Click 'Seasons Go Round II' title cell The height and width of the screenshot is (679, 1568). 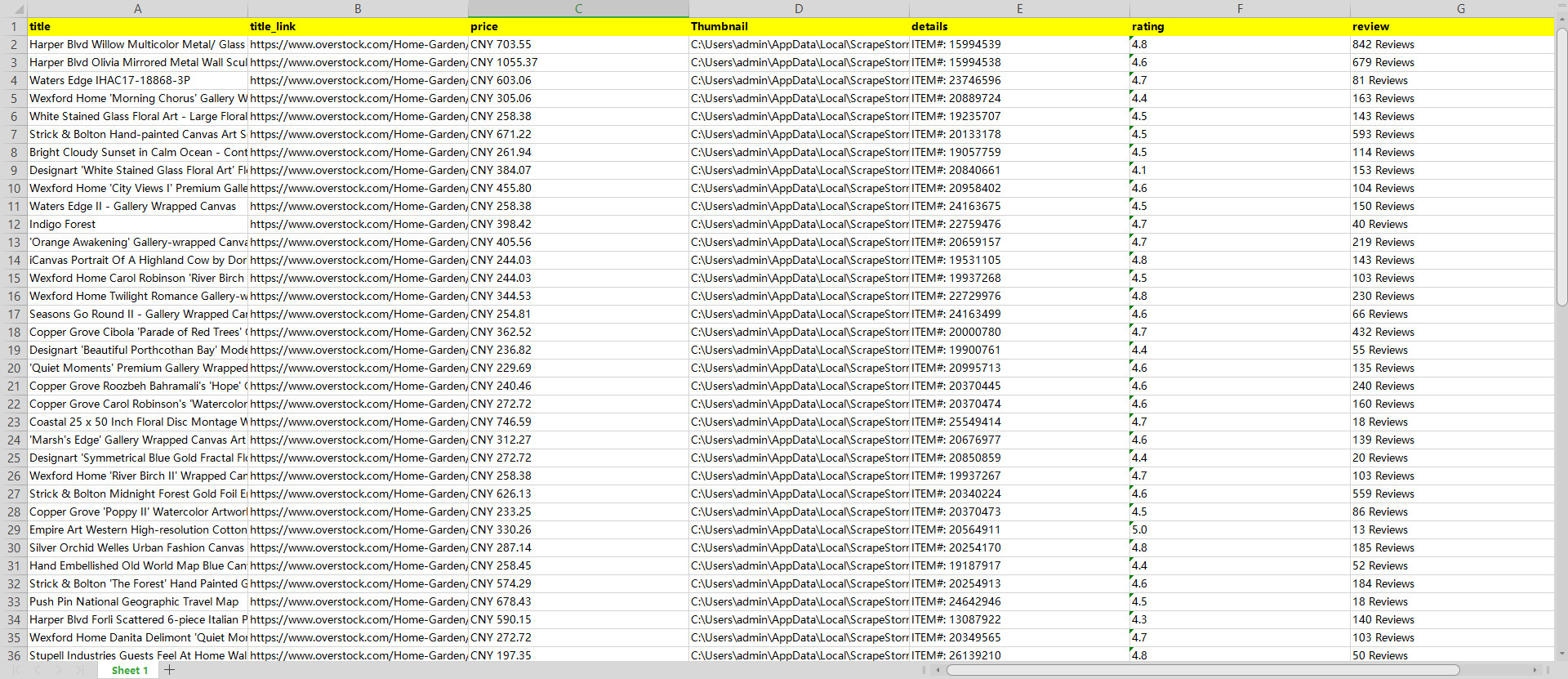pos(137,314)
